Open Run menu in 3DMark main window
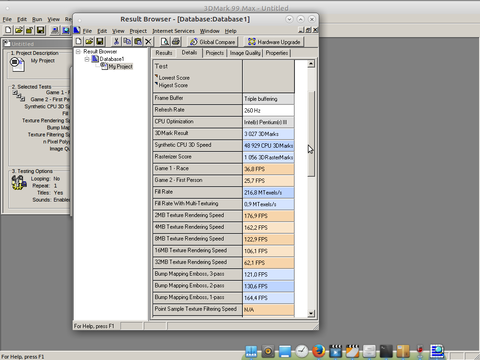 tap(37, 19)
